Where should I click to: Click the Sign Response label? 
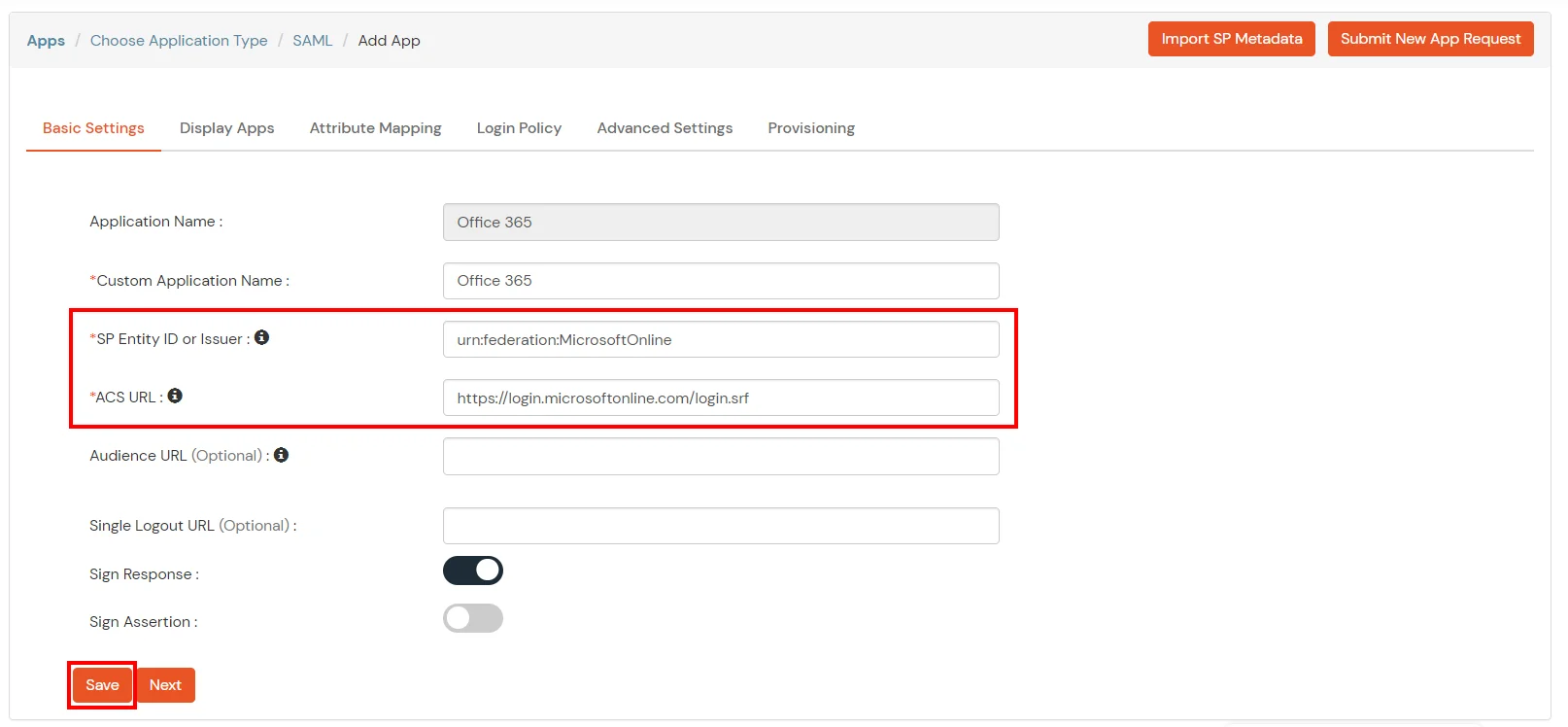pyautogui.click(x=144, y=574)
